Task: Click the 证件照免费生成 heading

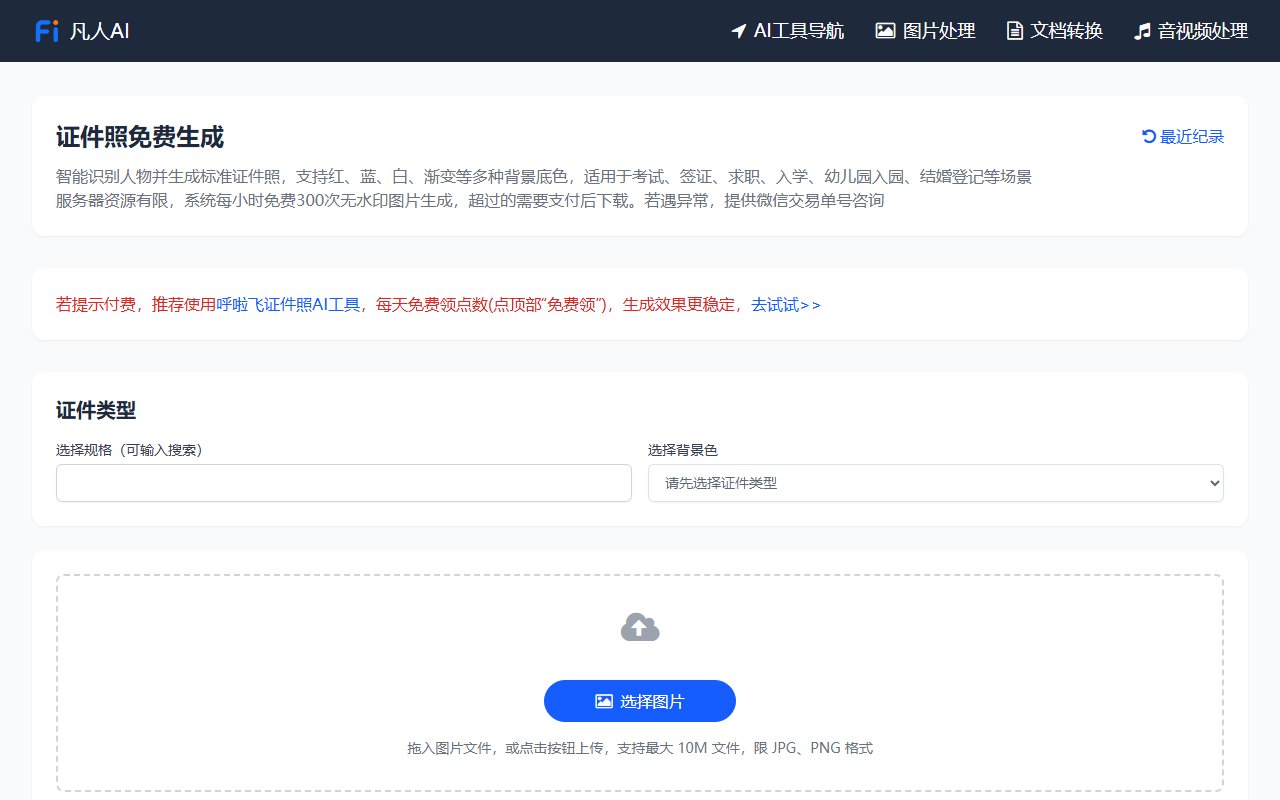Action: click(x=140, y=137)
